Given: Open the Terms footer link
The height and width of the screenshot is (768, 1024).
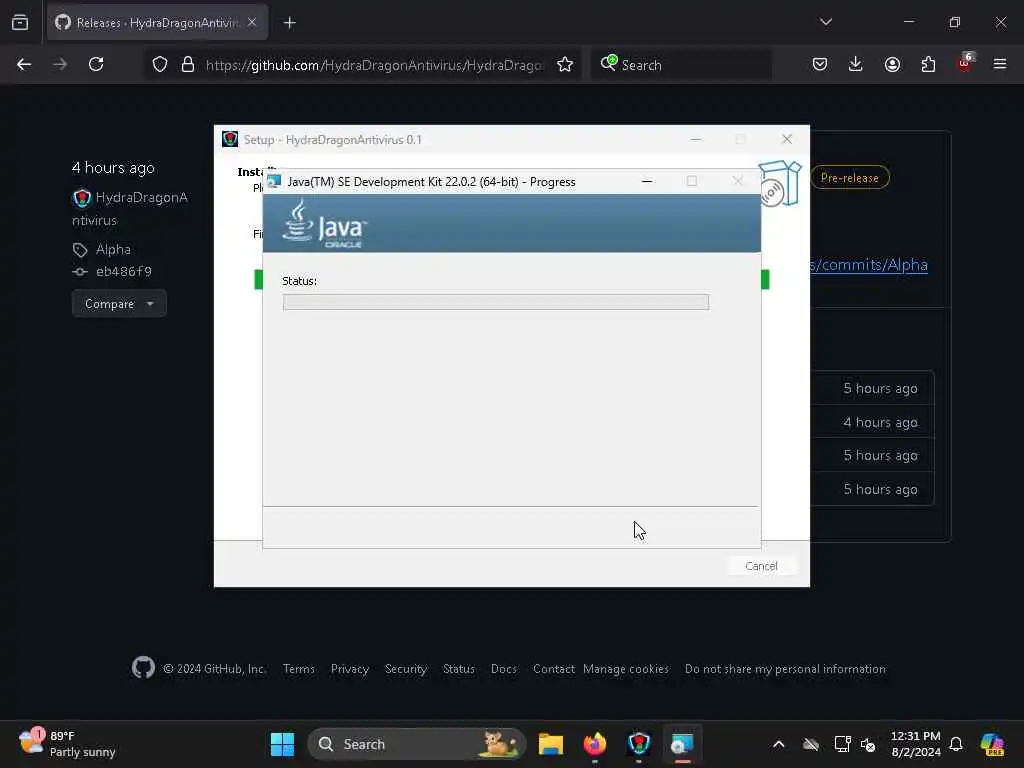Looking at the screenshot, I should point(299,669).
